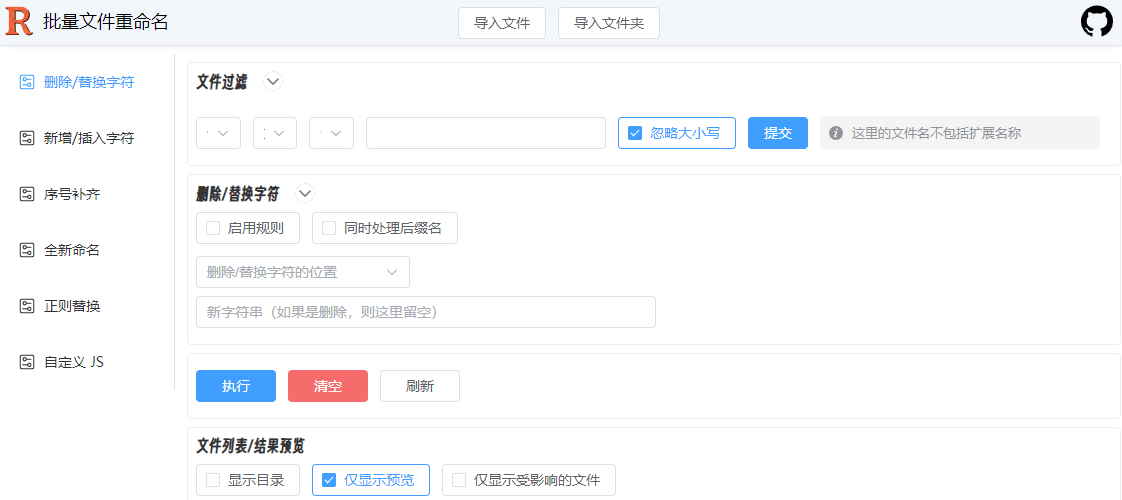Enable the 启用规则 checkbox
1122x500 pixels.
pos(213,228)
